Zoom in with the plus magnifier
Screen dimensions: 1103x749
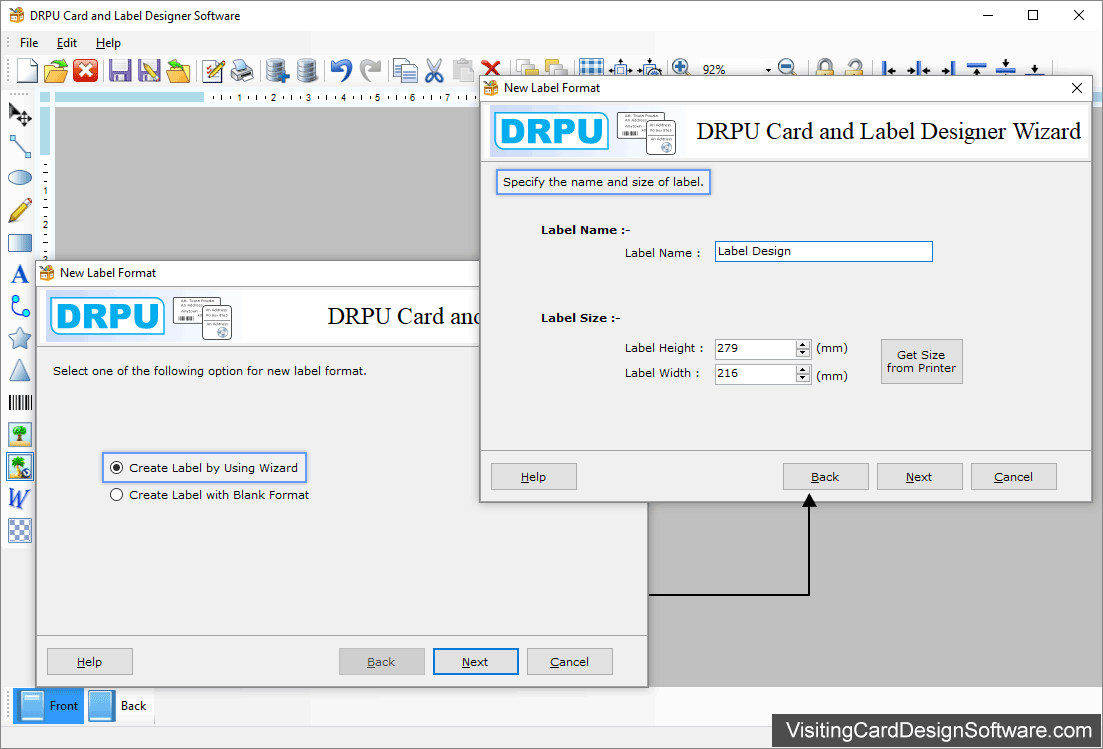(x=680, y=68)
